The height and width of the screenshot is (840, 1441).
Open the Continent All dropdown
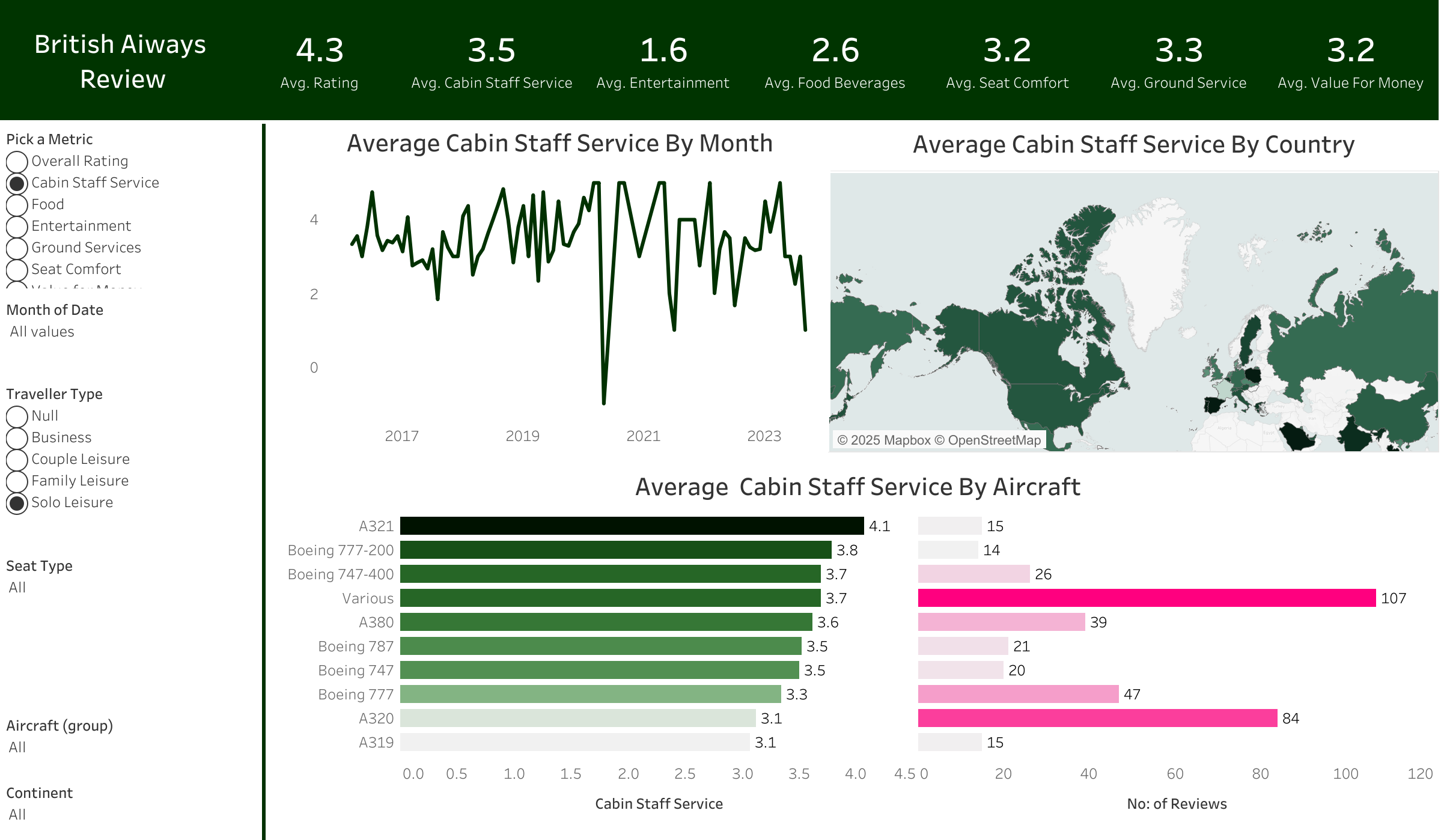pyautogui.click(x=18, y=815)
